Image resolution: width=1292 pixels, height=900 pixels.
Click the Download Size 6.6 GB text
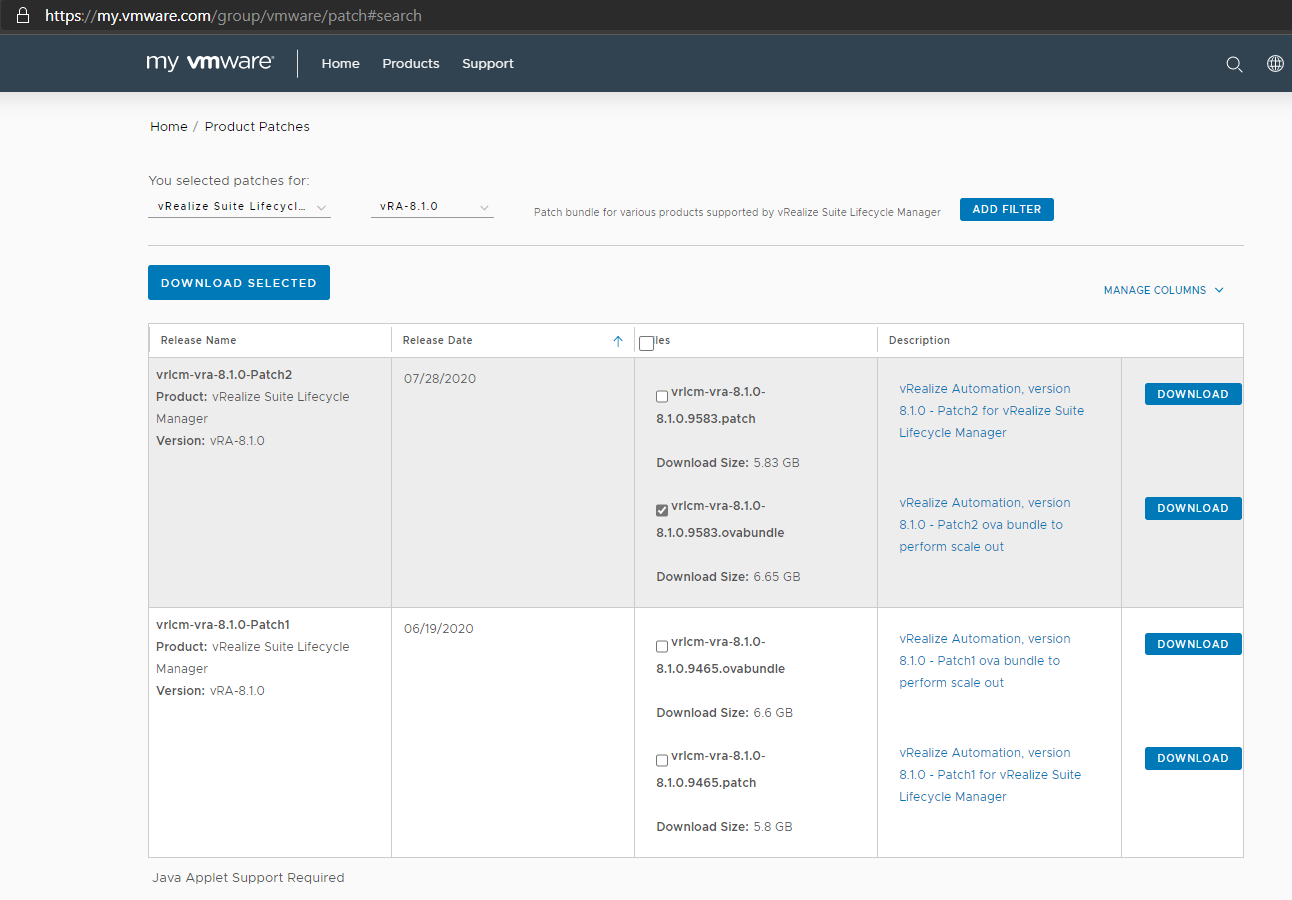pos(724,713)
